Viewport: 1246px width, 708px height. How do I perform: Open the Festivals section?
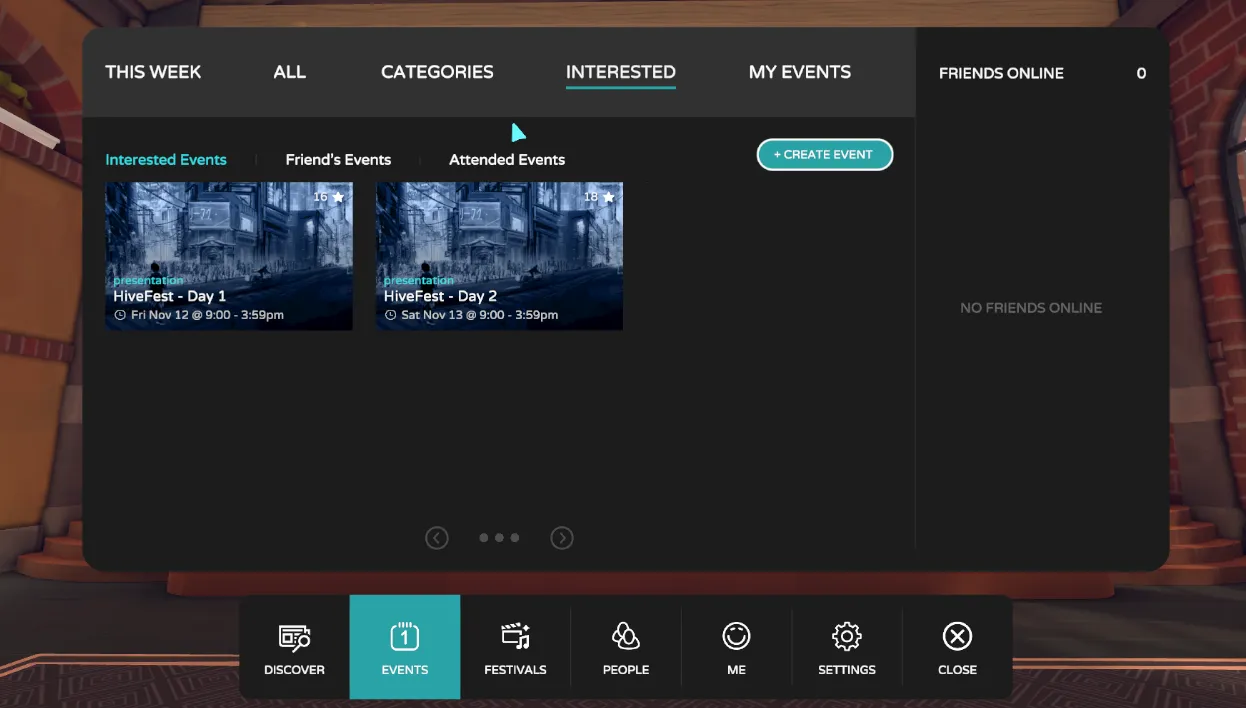point(515,647)
